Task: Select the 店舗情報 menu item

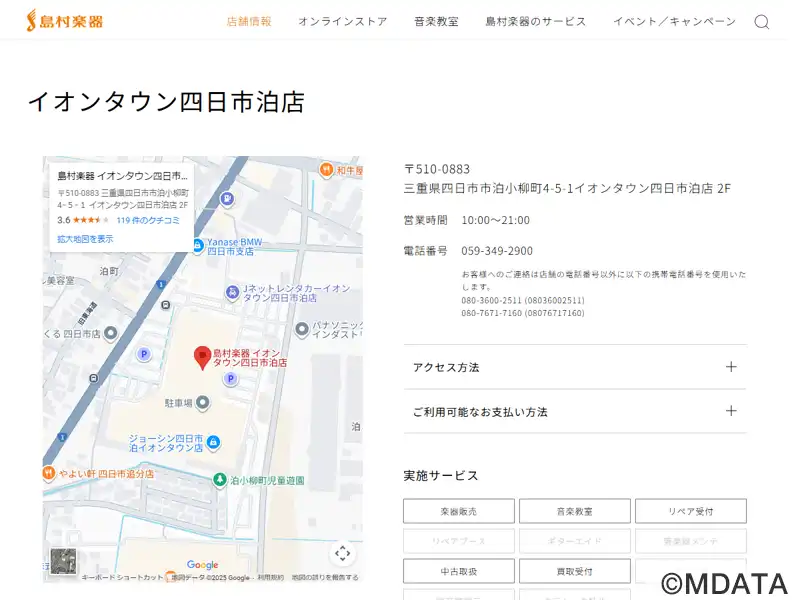Action: pos(249,21)
